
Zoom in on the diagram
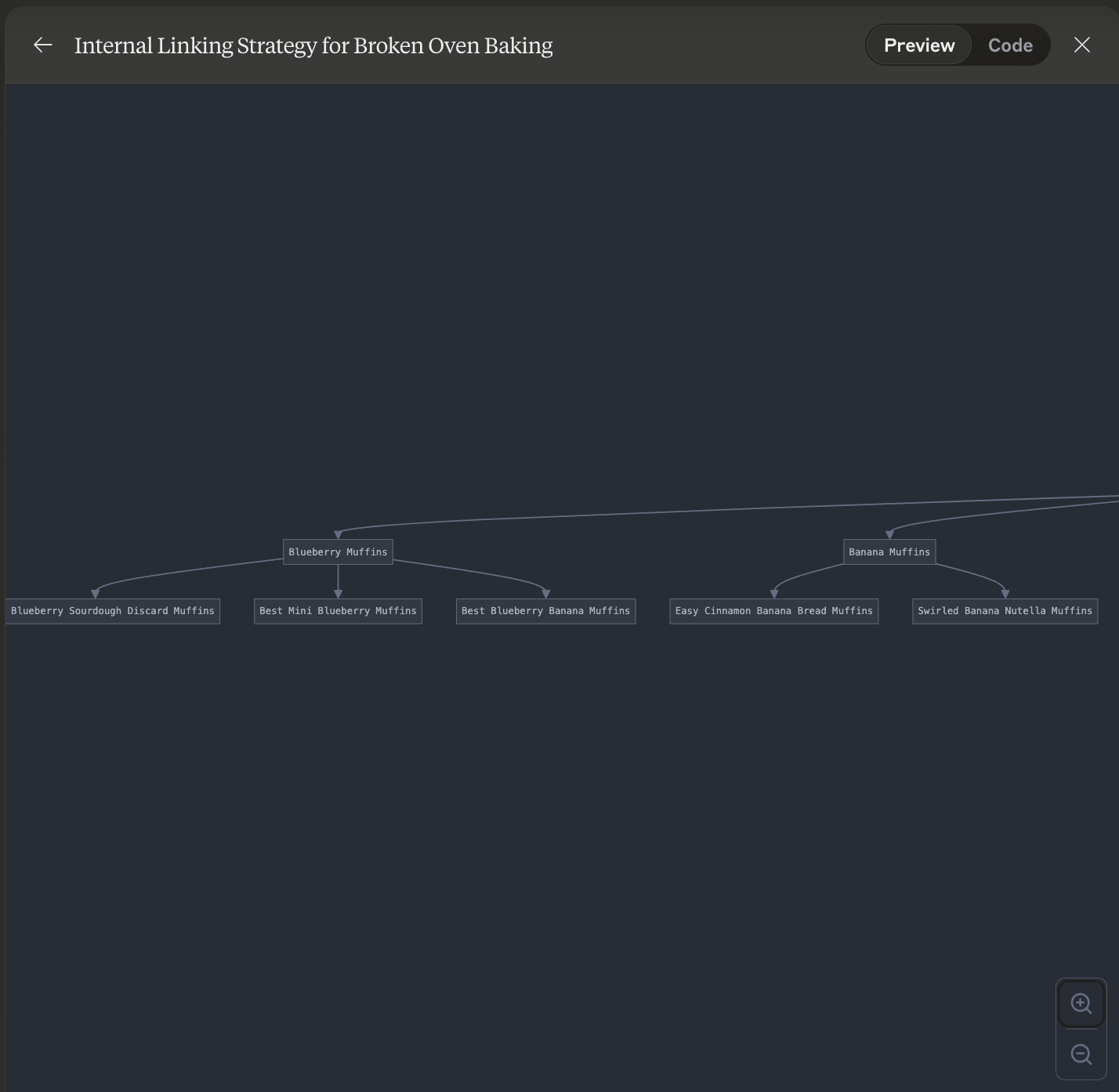(x=1081, y=1003)
